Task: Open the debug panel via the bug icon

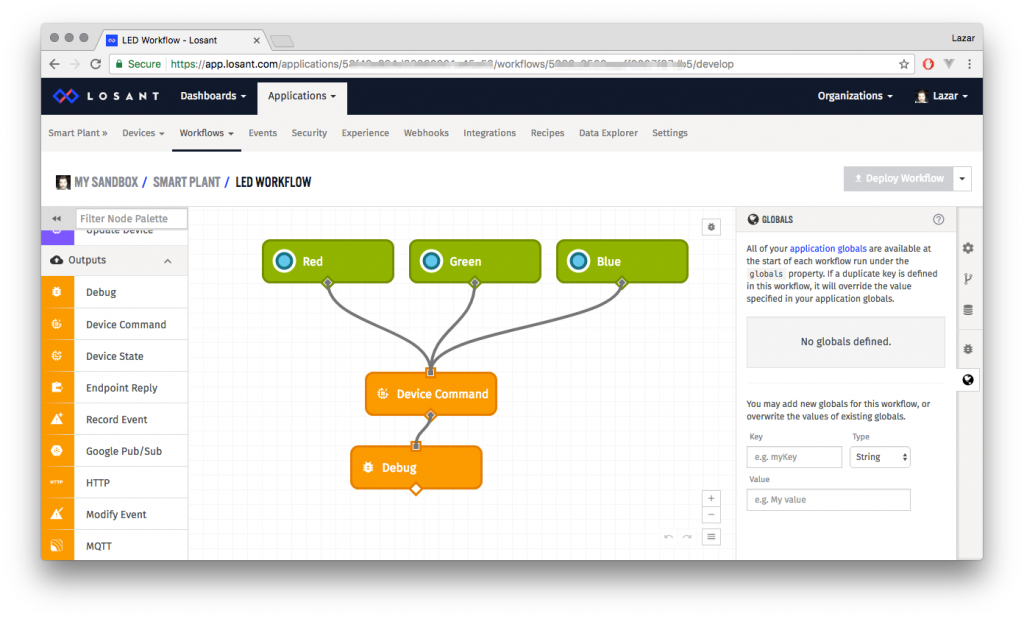Action: pos(968,349)
